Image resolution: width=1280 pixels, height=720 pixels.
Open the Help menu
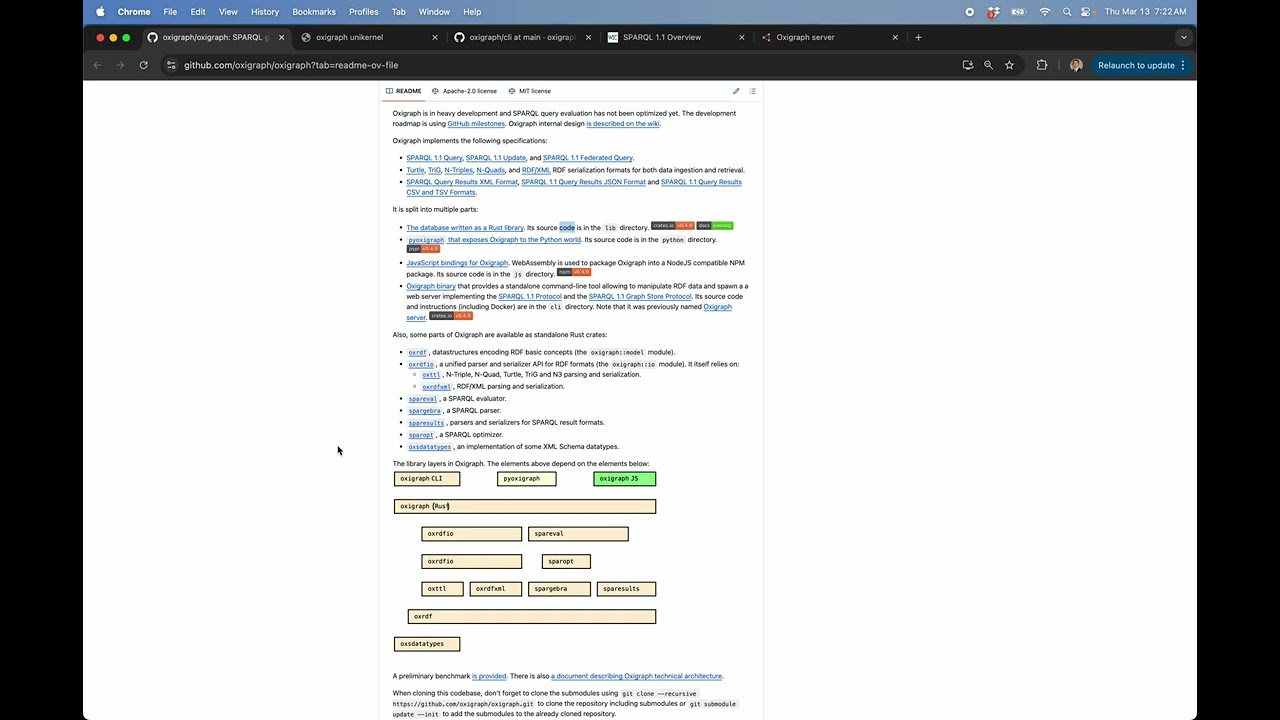[x=472, y=12]
